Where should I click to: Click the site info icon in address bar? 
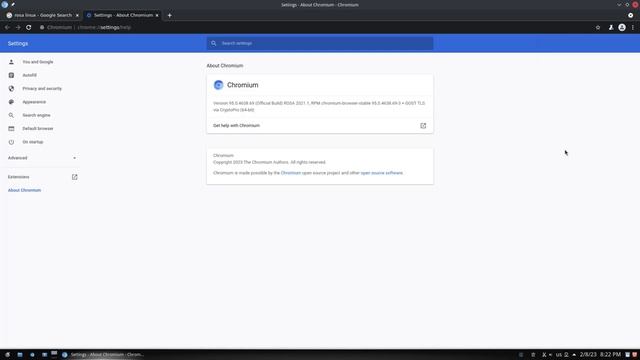42,27
